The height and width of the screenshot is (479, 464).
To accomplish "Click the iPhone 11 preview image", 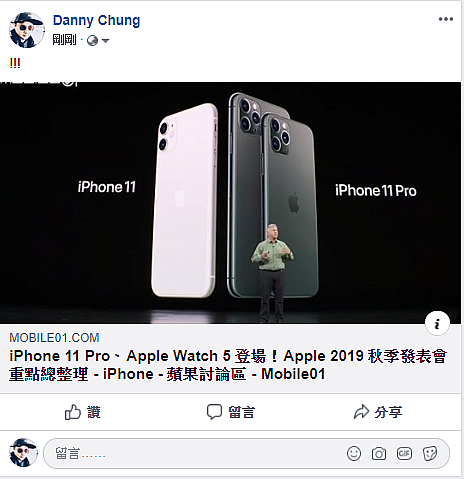I will coord(230,203).
